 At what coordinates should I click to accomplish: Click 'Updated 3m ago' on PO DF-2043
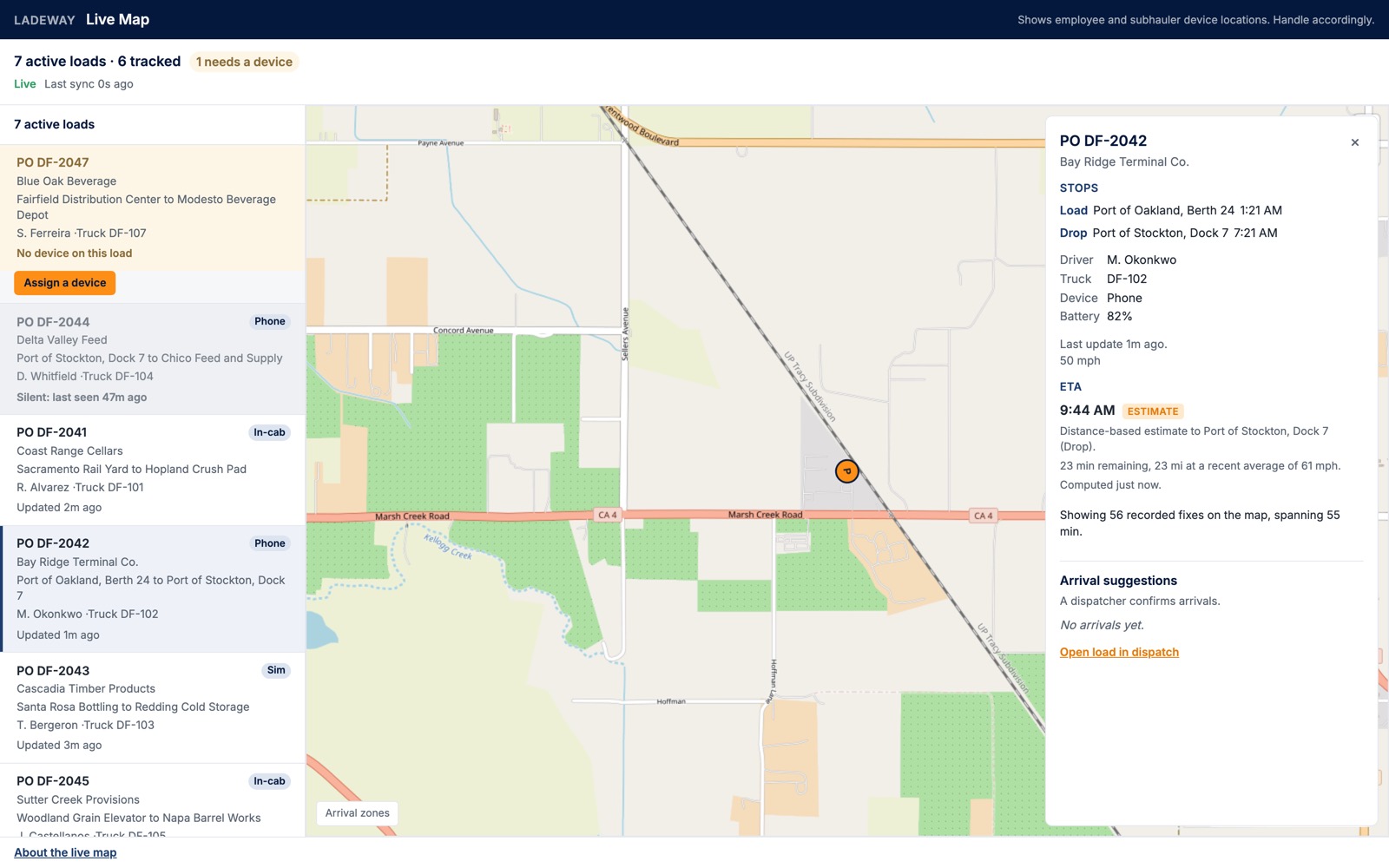(59, 746)
